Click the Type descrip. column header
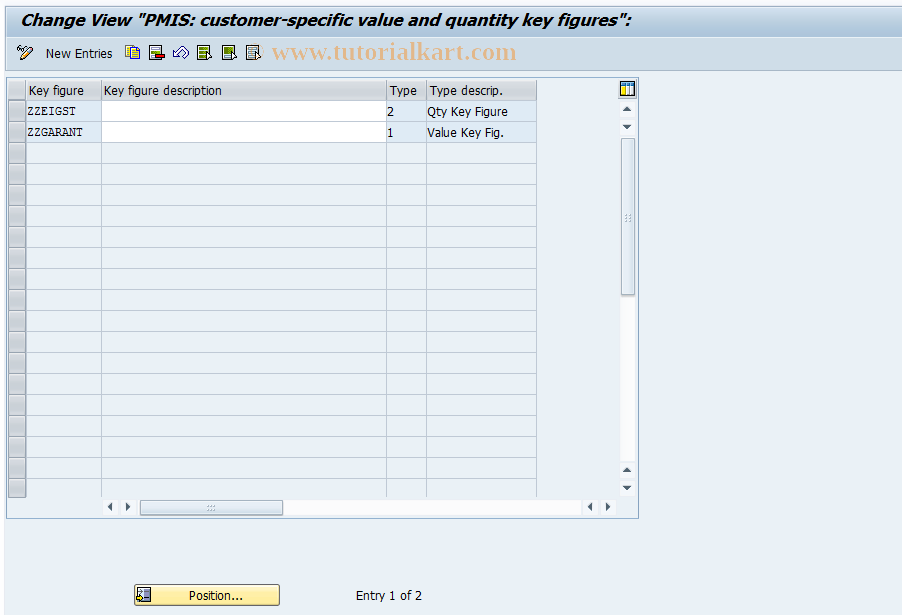This screenshot has height=615, width=902. tap(481, 90)
